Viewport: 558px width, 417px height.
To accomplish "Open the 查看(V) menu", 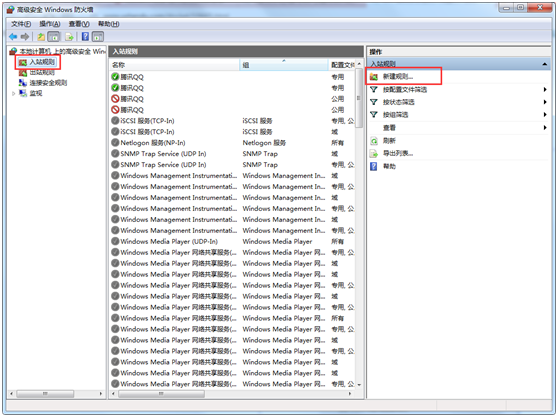I will 79,24.
